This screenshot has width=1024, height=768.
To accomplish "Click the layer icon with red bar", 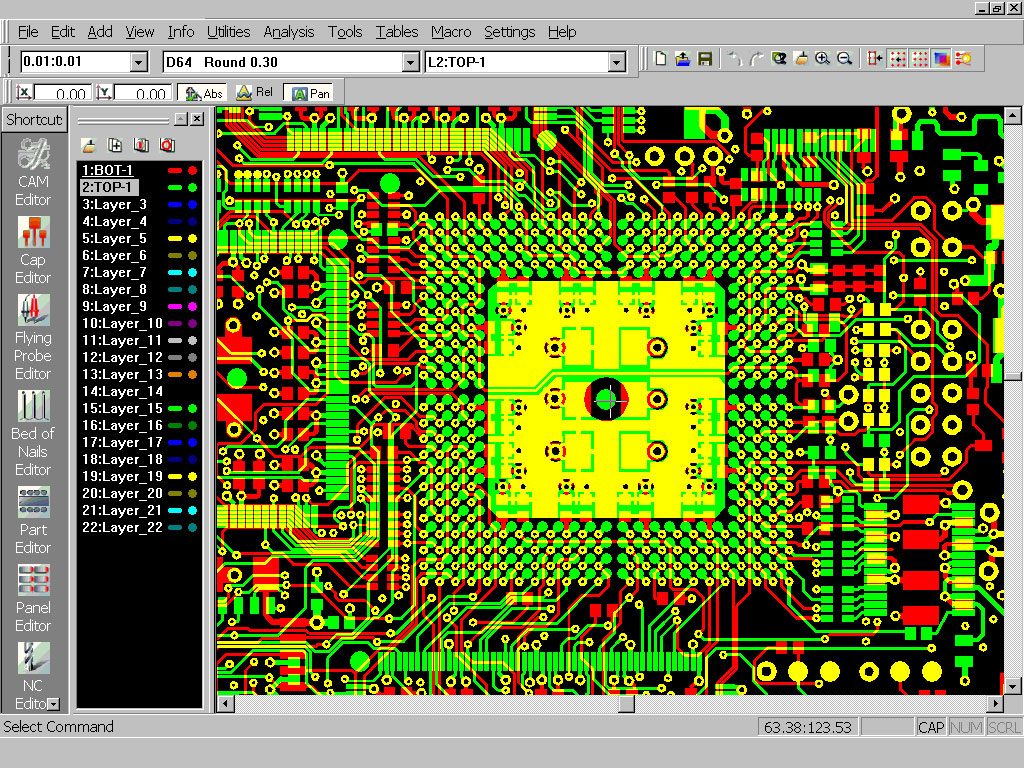I will [x=141, y=145].
